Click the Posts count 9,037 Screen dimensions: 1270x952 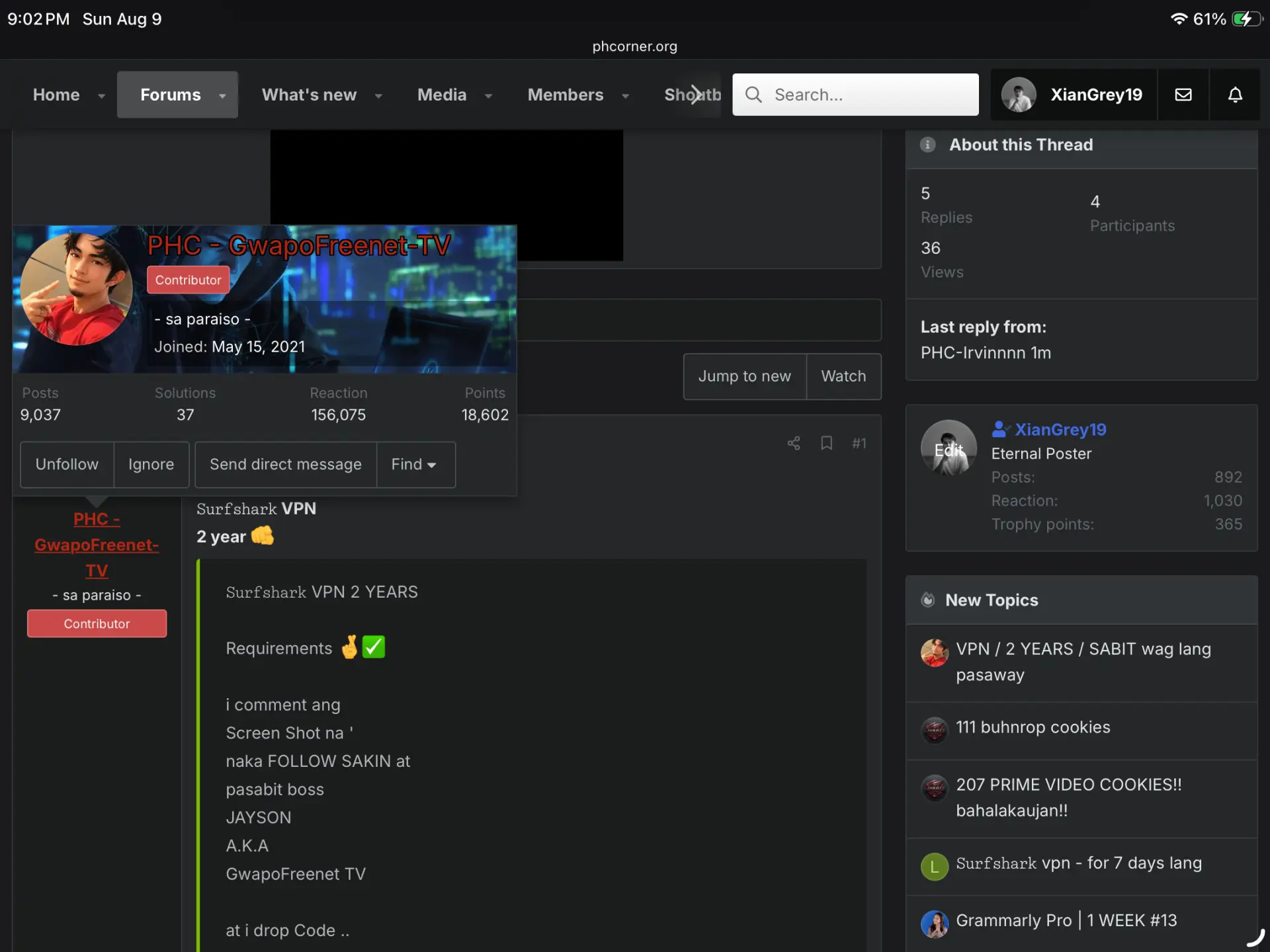pos(40,415)
